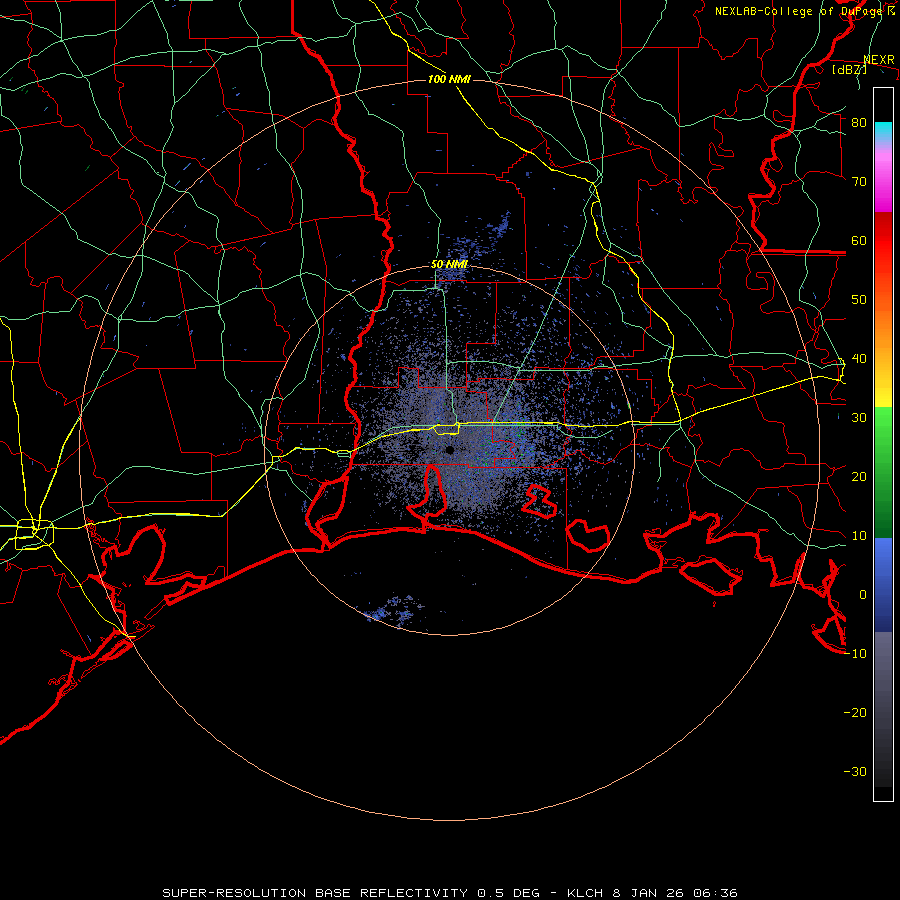Click the [dBZ] units label
This screenshot has height=900, width=900.
pyautogui.click(x=849, y=69)
